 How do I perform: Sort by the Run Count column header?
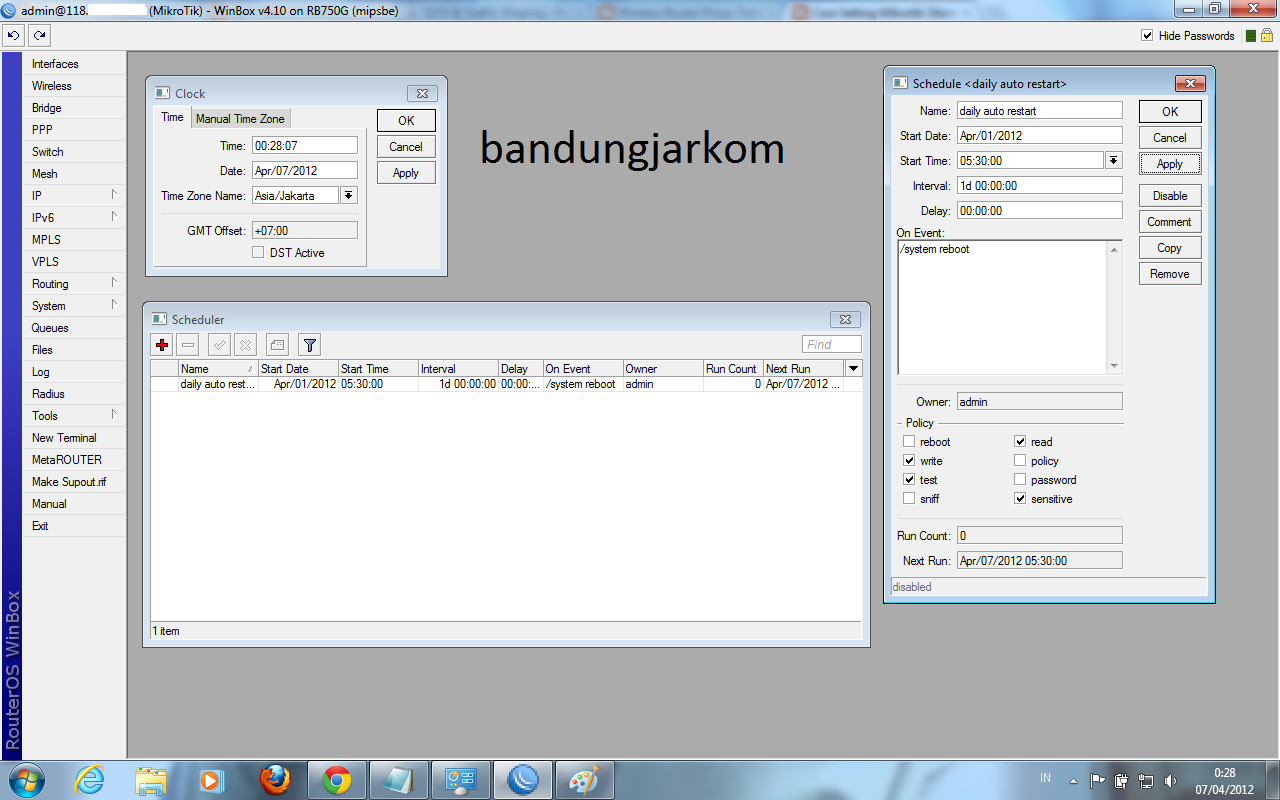[x=733, y=369]
